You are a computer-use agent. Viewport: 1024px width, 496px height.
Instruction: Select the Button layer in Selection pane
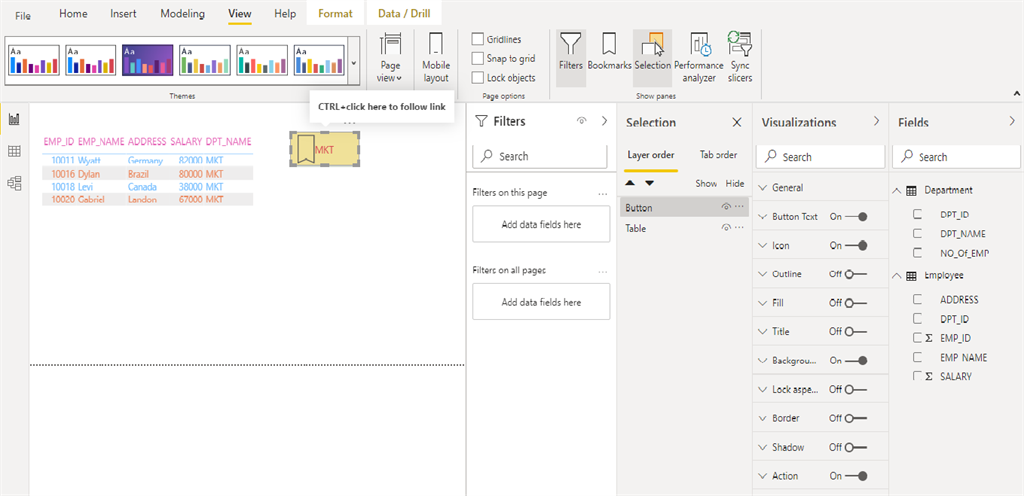(x=684, y=208)
